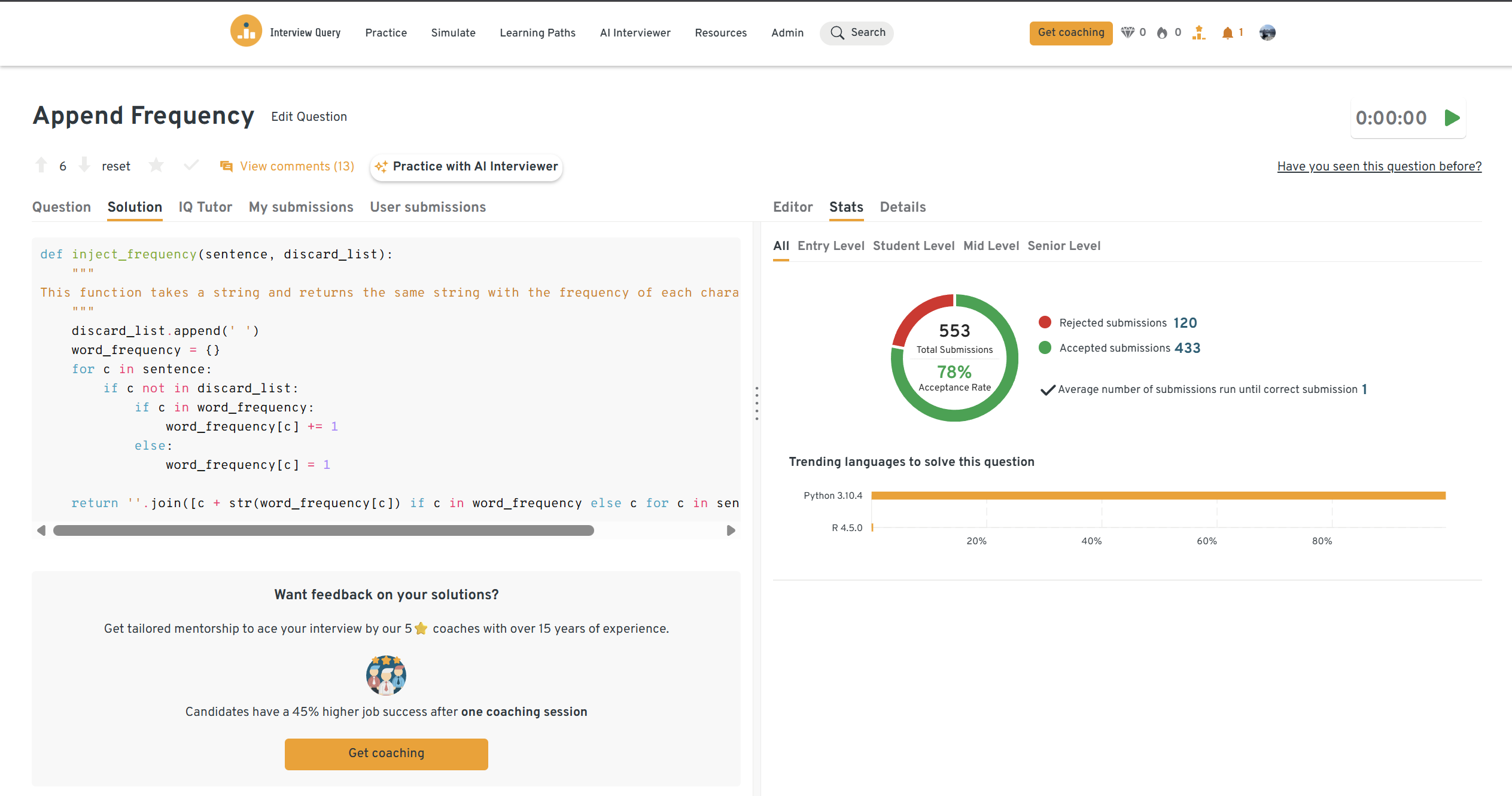Click the Interview Query logo
This screenshot has height=796, width=1512.
246,31
